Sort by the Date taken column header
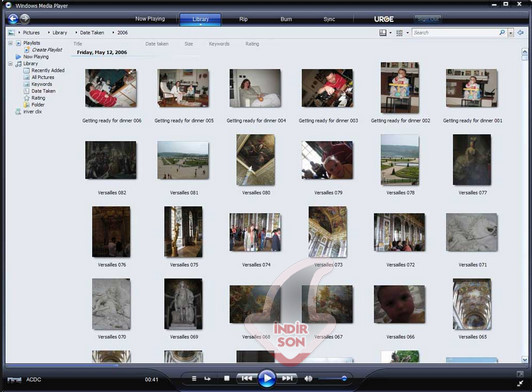The image size is (532, 392). click(x=157, y=44)
